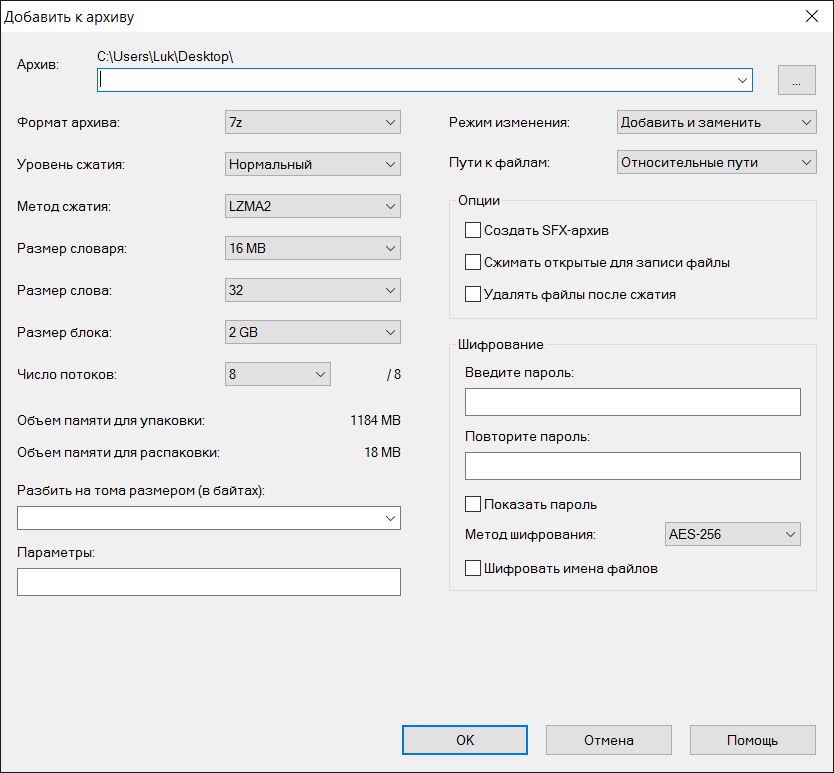834x773 pixels.
Task: Click 'Разбить на тома размером (в байтах):' label
Action: pyautogui.click(x=141, y=490)
